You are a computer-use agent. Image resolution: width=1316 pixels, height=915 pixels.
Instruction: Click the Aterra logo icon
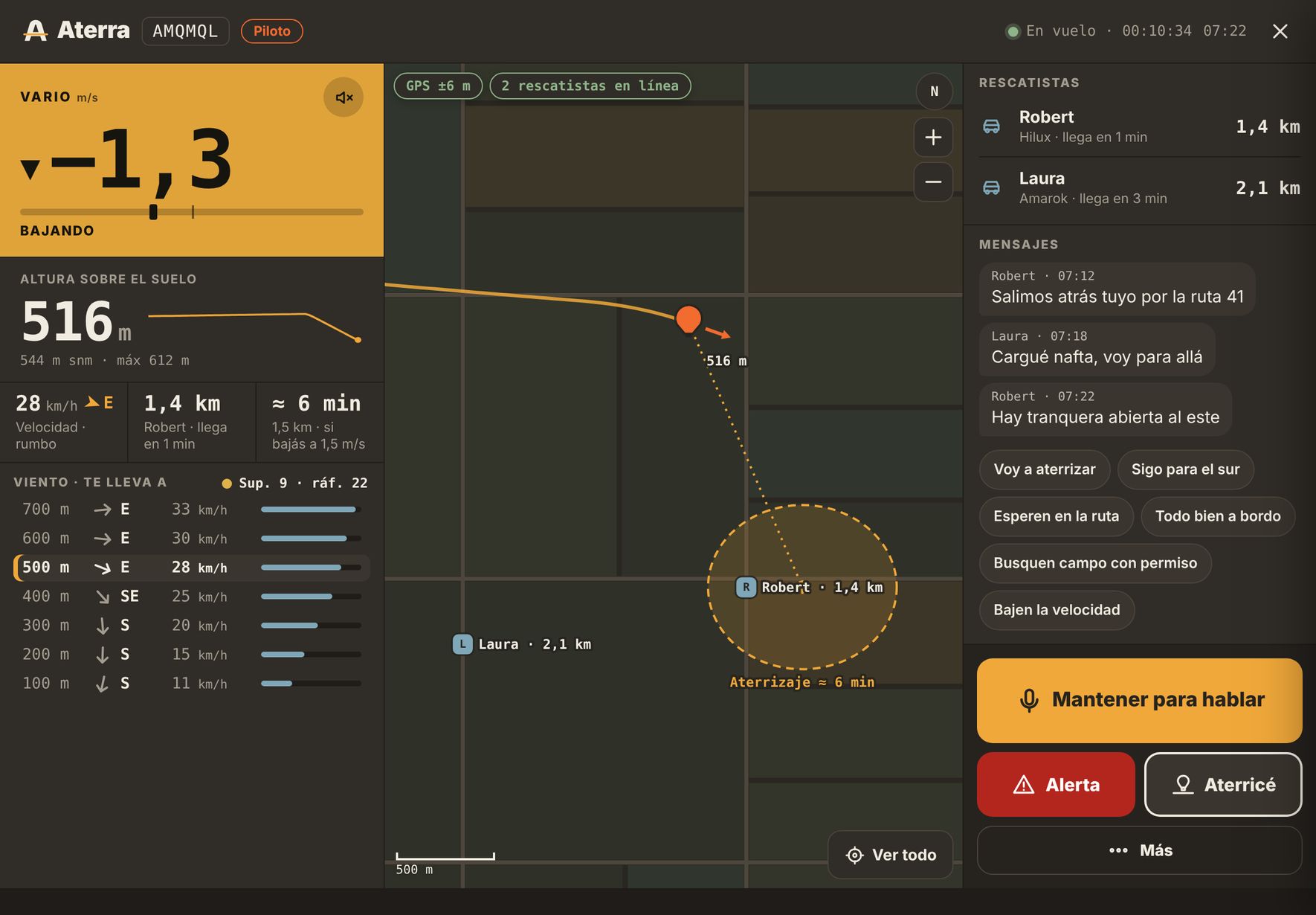pyautogui.click(x=35, y=30)
